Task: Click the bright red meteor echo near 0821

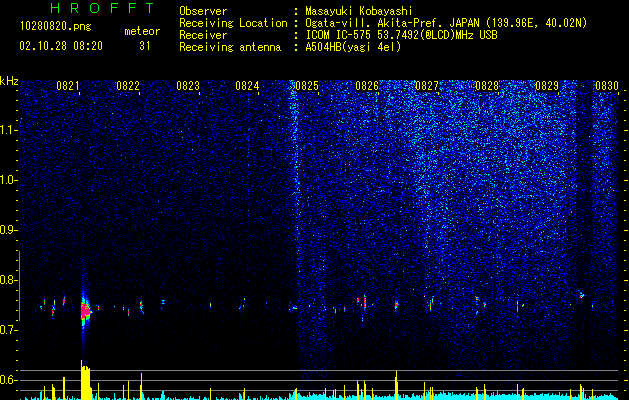Action: point(85,311)
